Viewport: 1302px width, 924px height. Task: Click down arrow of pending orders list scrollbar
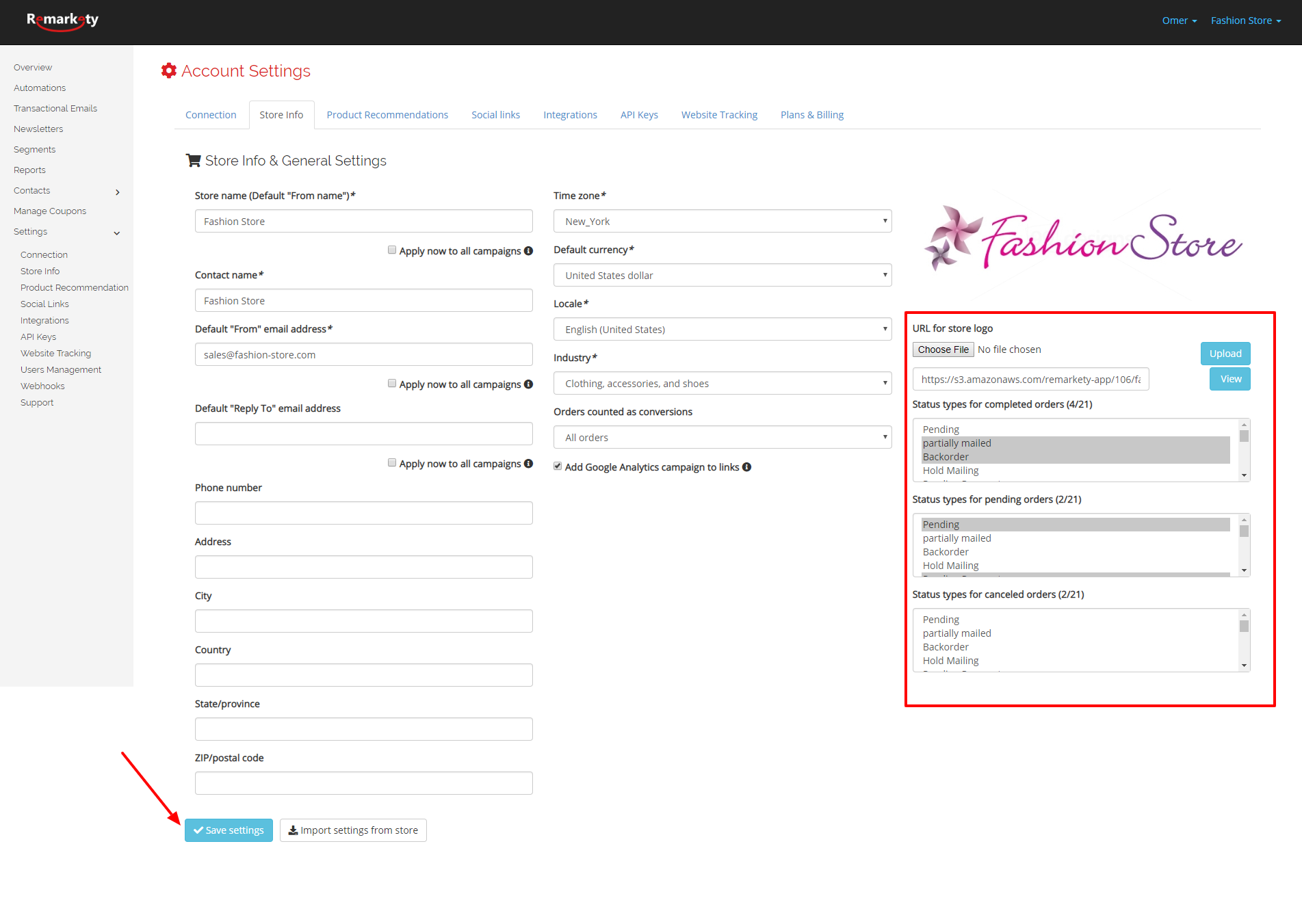coord(1245,570)
